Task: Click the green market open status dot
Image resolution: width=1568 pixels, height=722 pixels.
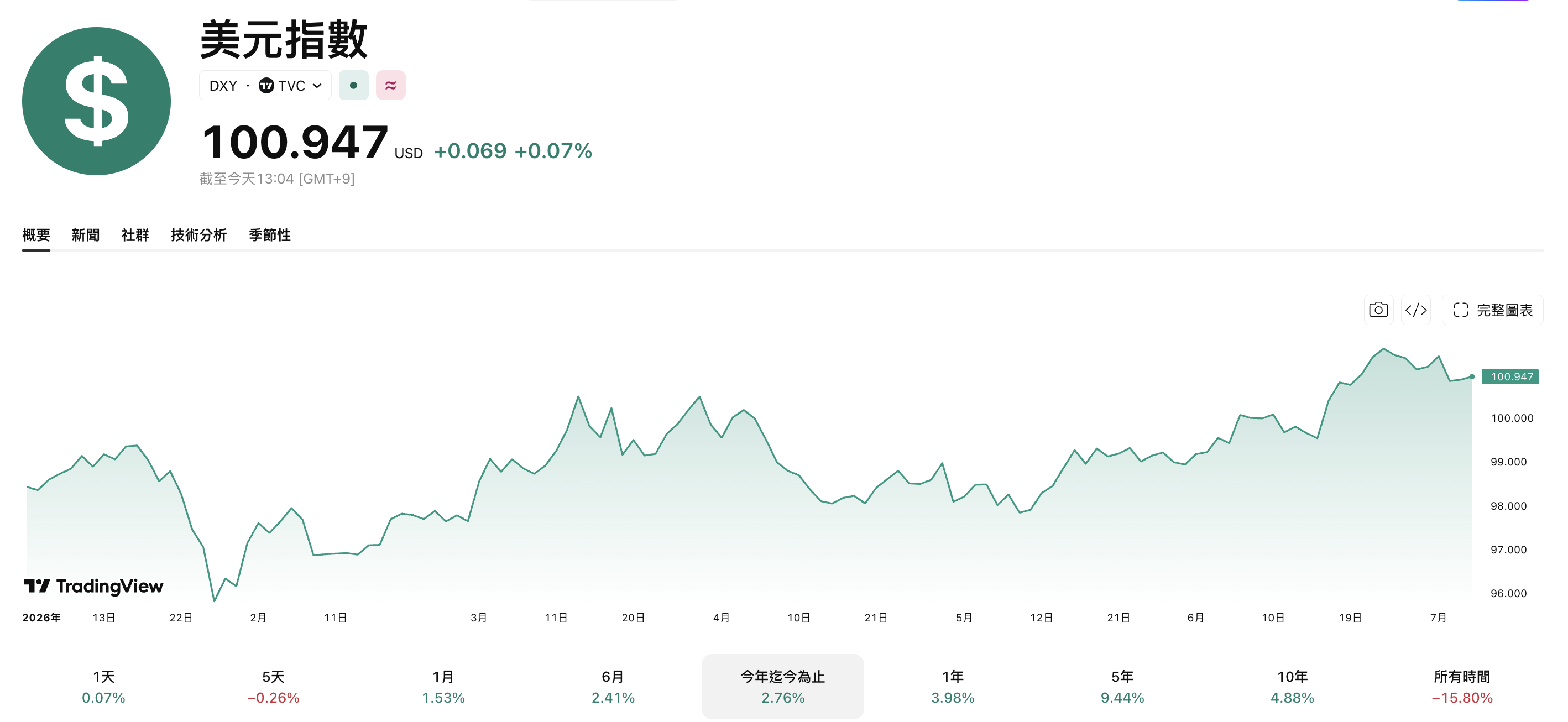Action: pos(354,85)
